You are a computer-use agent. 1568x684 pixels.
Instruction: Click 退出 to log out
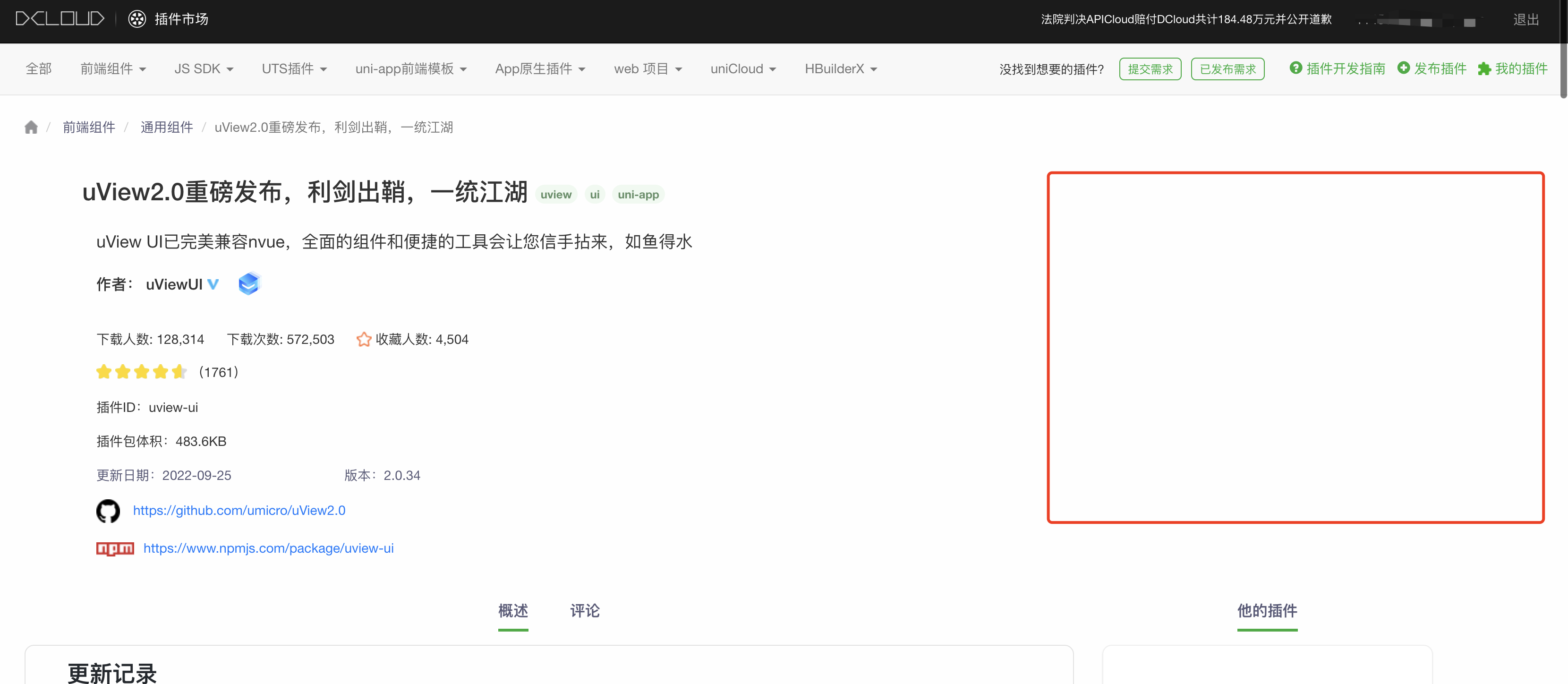tap(1526, 19)
